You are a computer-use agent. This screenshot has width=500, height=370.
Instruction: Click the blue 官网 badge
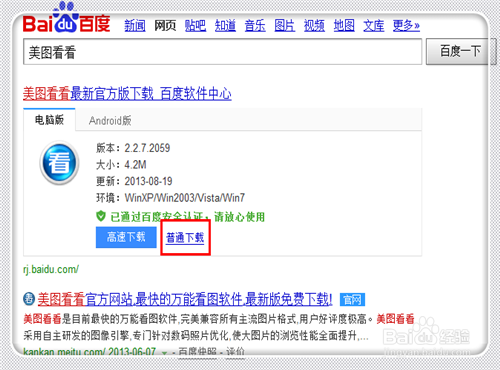click(x=352, y=300)
